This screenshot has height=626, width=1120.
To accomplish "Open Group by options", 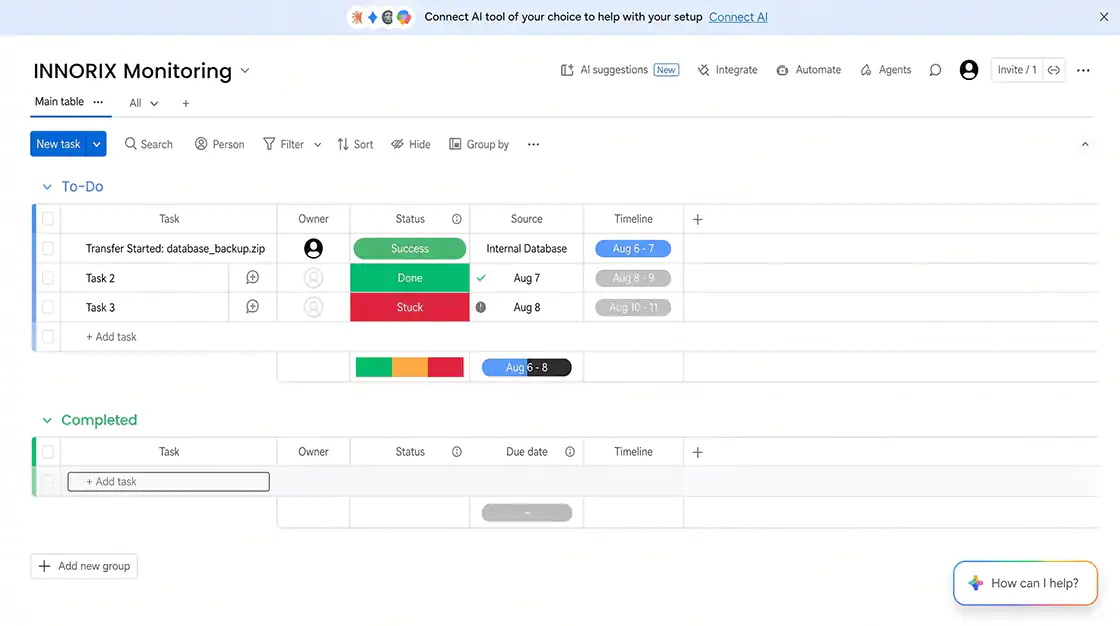I will pos(479,144).
